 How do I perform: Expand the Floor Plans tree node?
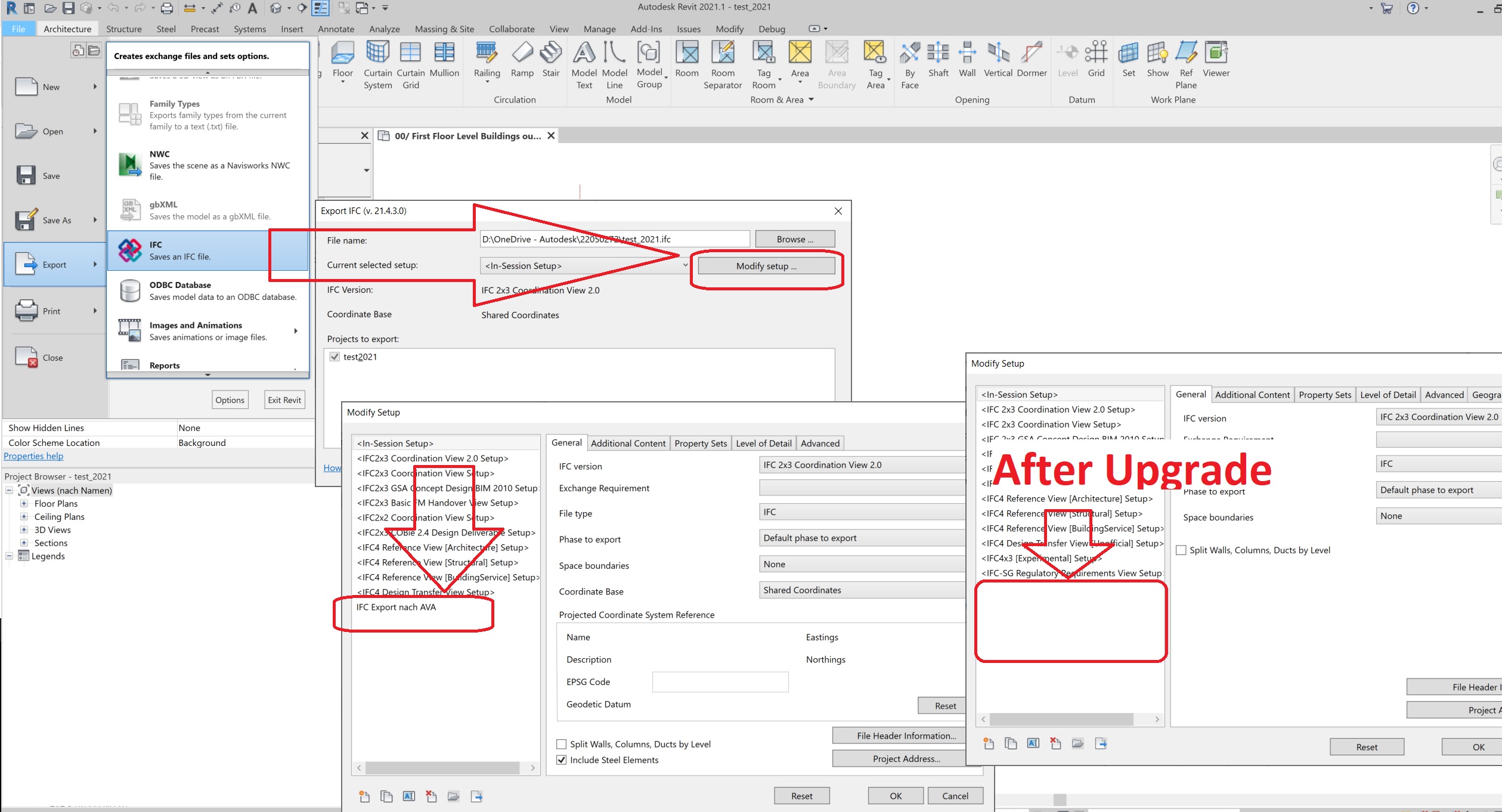pyautogui.click(x=24, y=503)
